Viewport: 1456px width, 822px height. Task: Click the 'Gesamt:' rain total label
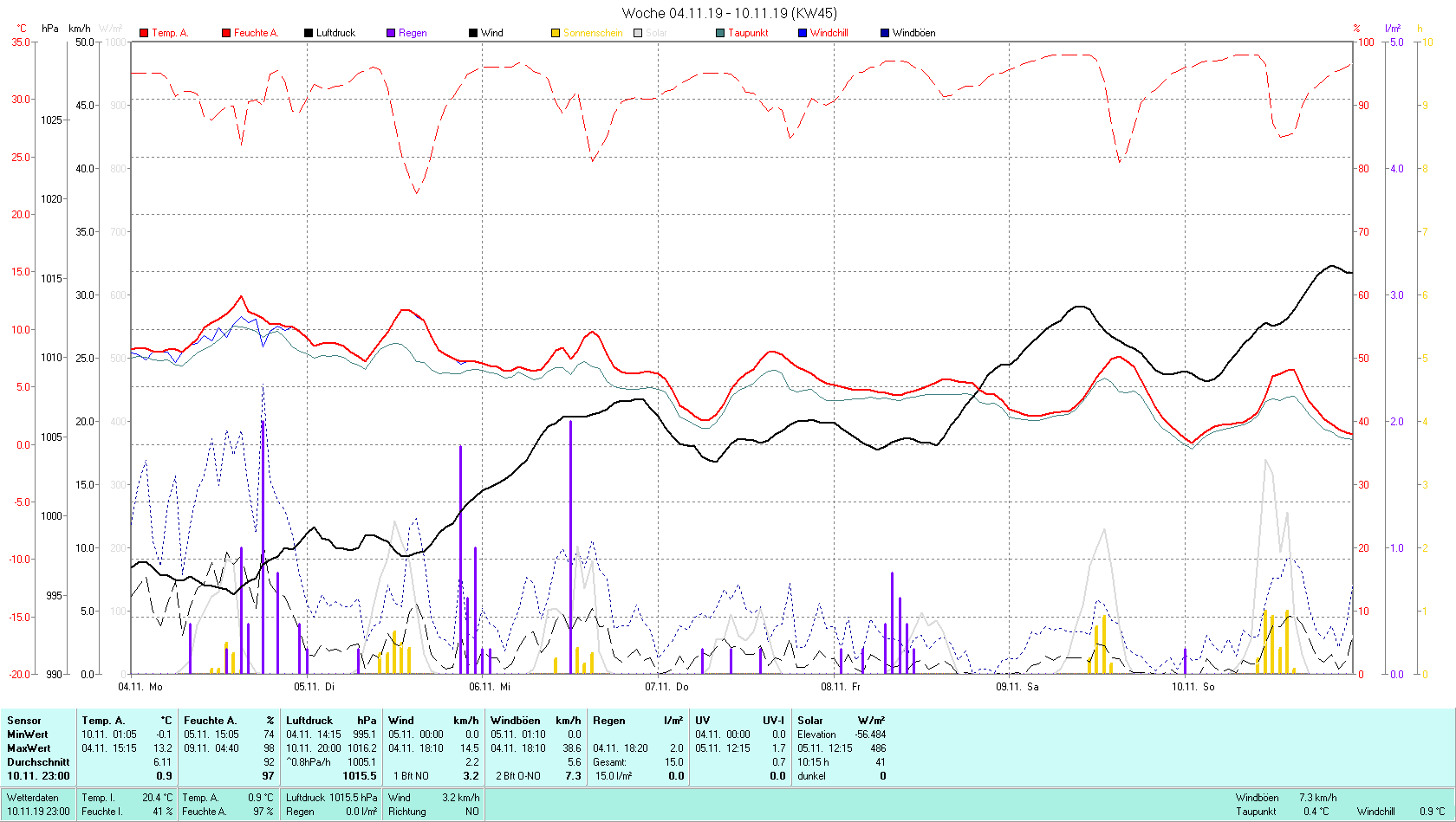coord(610,762)
